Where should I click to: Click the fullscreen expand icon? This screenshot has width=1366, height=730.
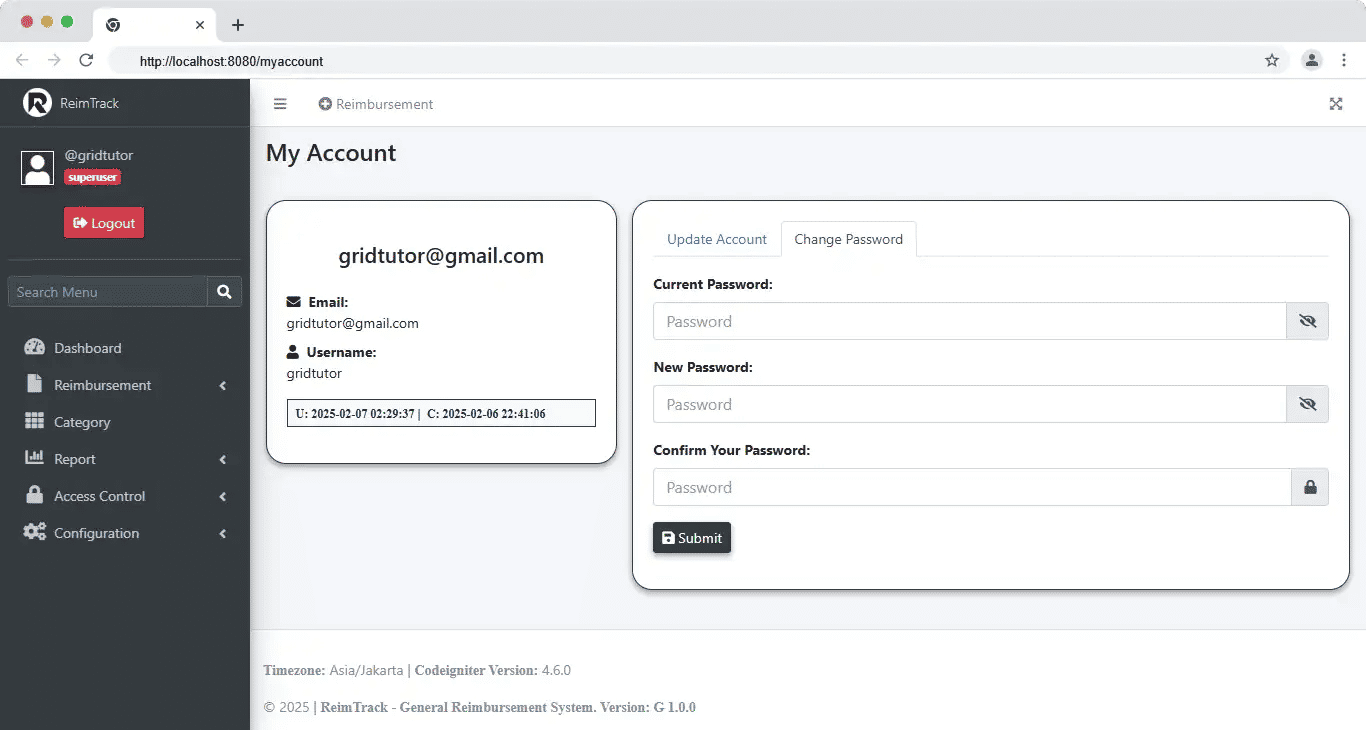[x=1335, y=104]
